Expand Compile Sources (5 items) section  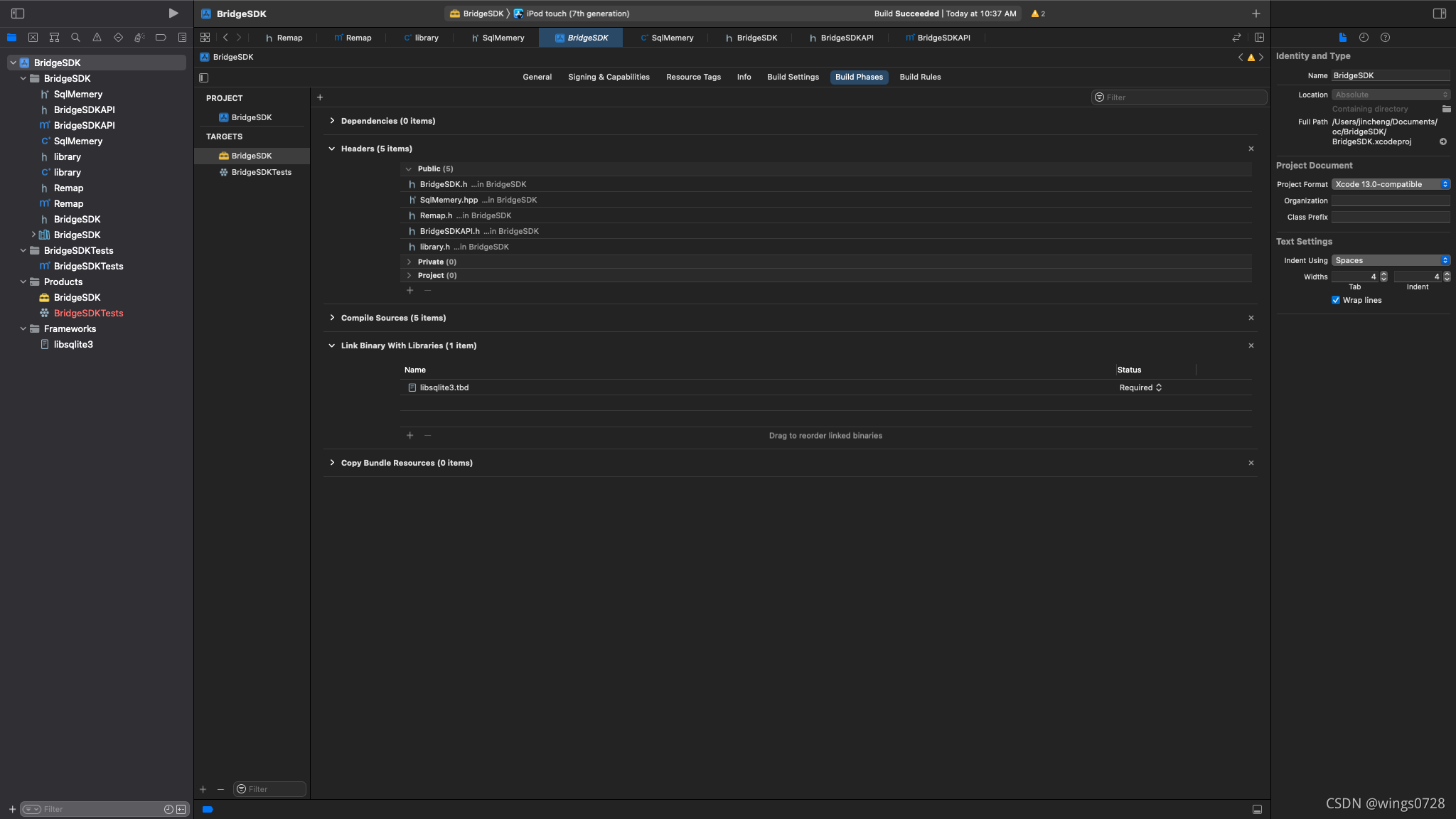pyautogui.click(x=332, y=318)
